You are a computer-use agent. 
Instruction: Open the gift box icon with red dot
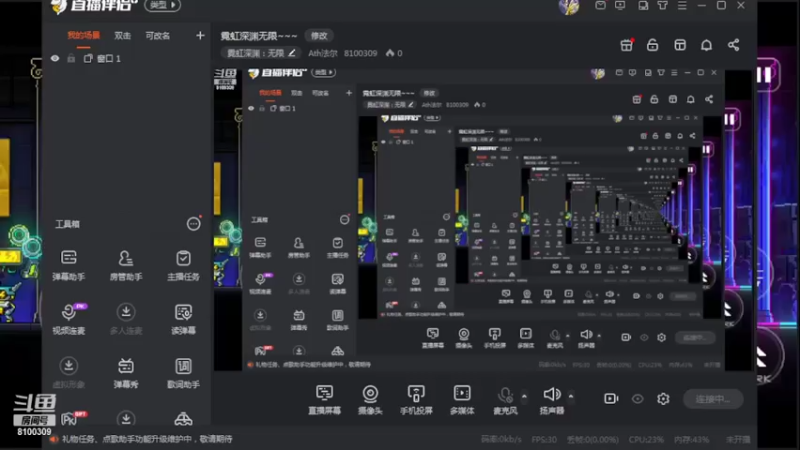pos(627,45)
